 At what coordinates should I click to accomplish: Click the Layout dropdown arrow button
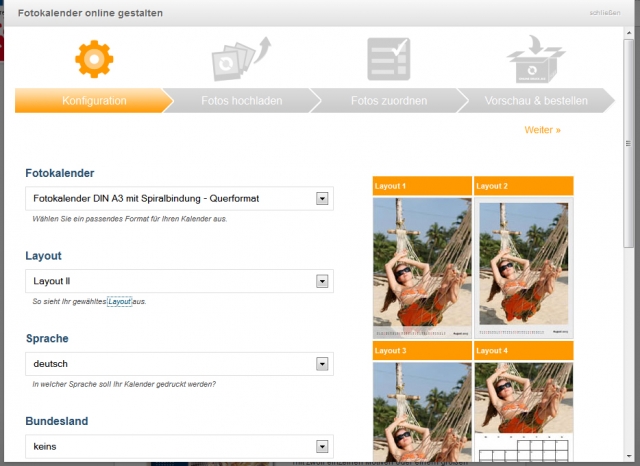click(322, 281)
